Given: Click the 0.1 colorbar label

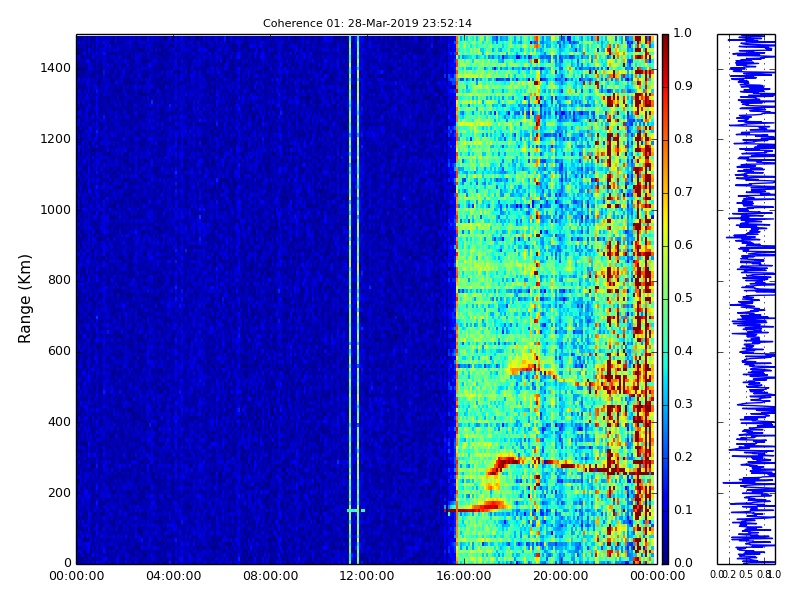Looking at the screenshot, I should point(683,510).
